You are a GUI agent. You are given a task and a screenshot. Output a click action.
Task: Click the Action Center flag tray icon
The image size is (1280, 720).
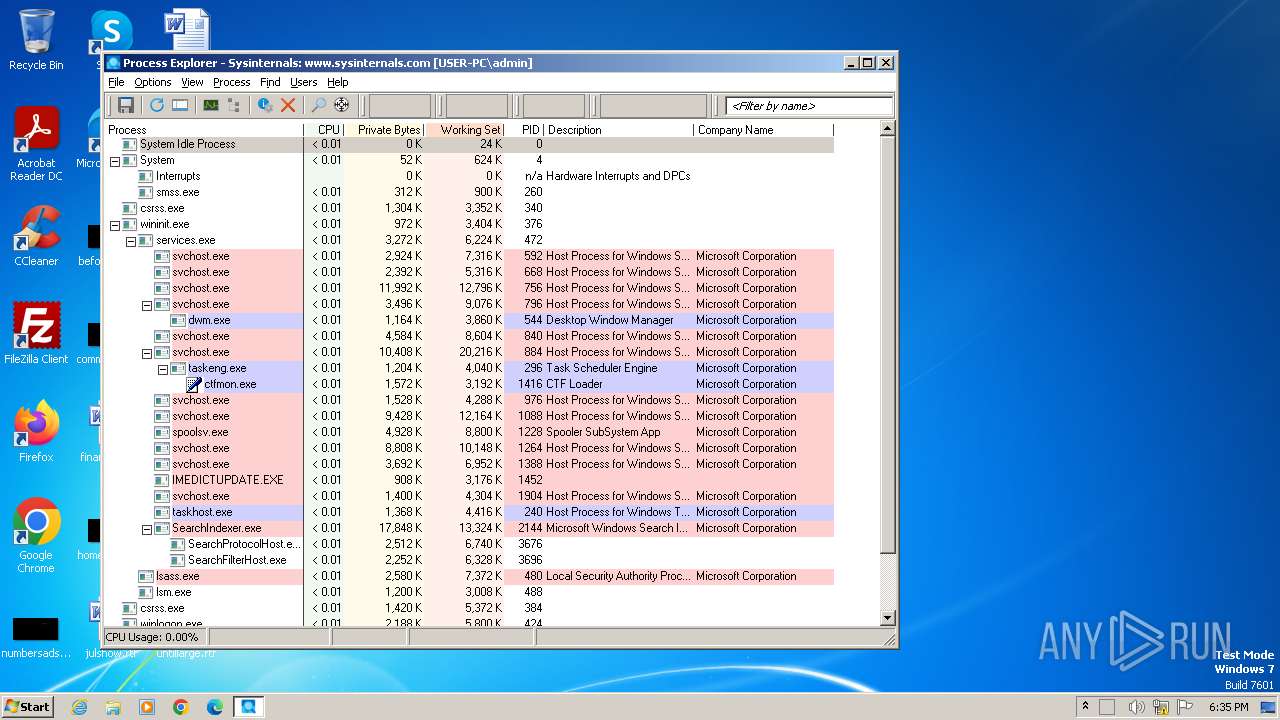1185,707
